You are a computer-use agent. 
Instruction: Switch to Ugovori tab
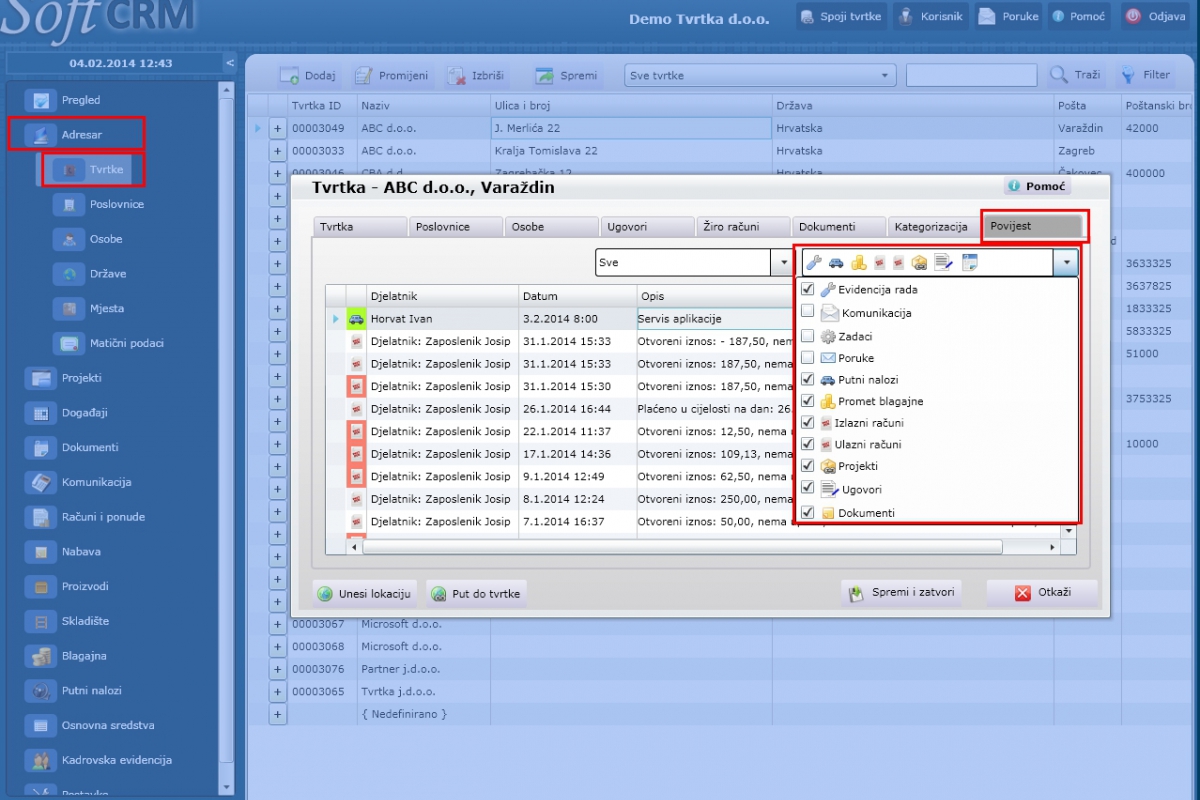(647, 227)
